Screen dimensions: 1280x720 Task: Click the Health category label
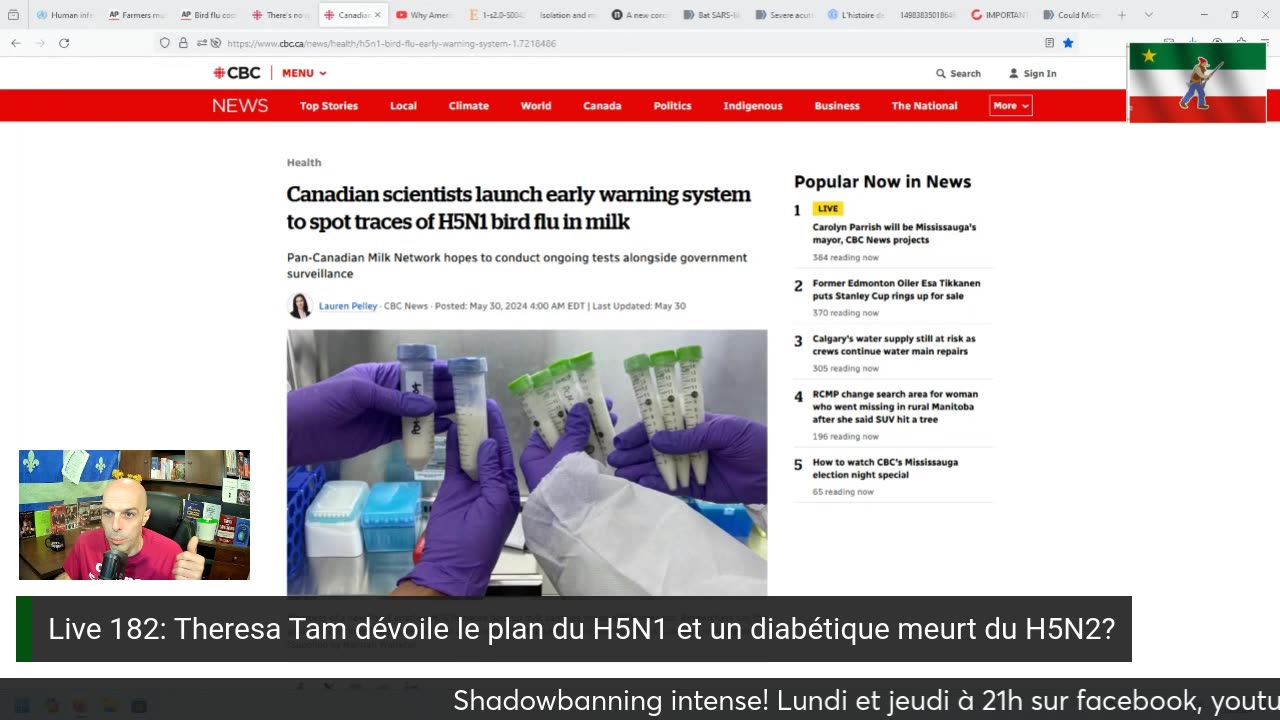pos(304,162)
